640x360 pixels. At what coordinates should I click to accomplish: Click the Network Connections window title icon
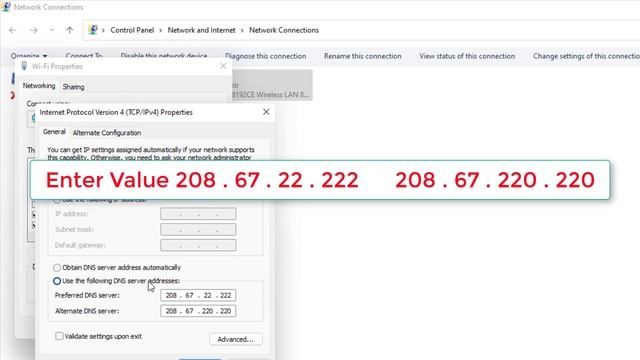pos(6,7)
